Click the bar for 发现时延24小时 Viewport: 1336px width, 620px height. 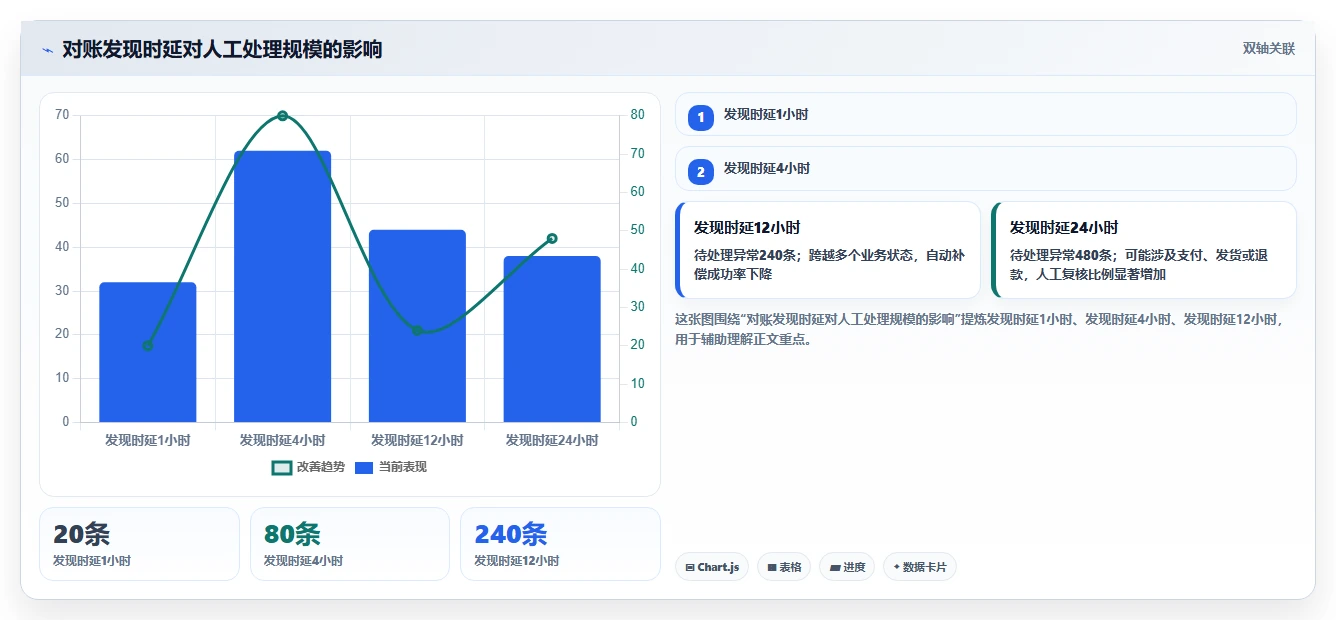(552, 339)
